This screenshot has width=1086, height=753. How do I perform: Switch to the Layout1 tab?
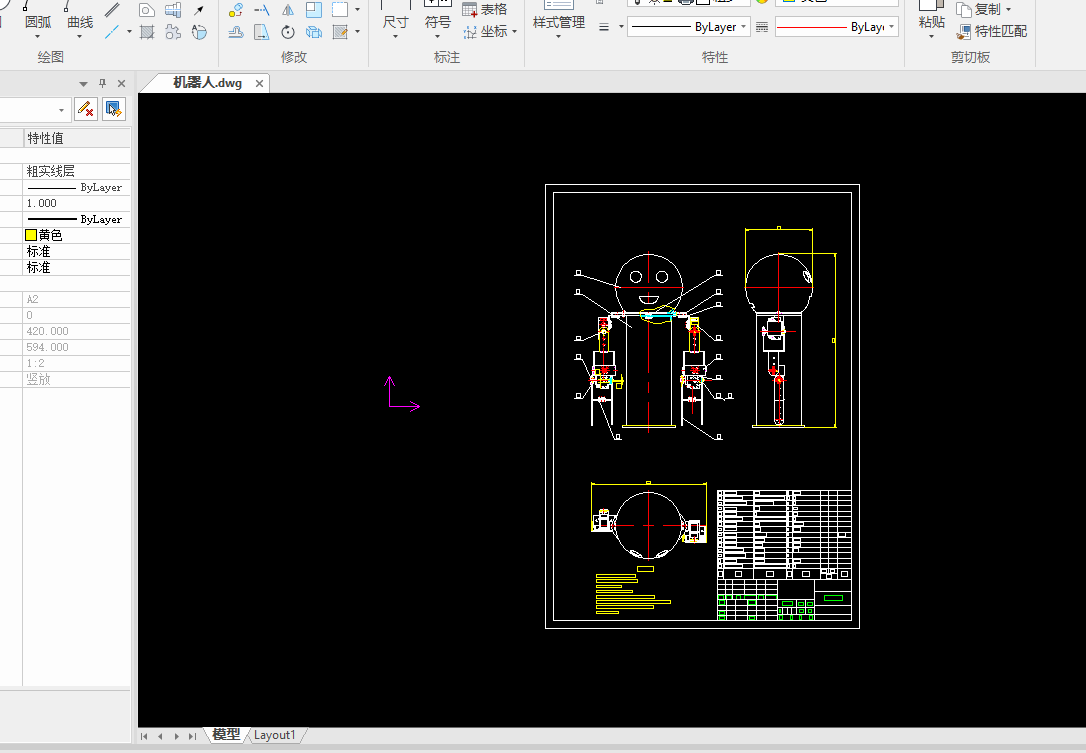tap(274, 735)
